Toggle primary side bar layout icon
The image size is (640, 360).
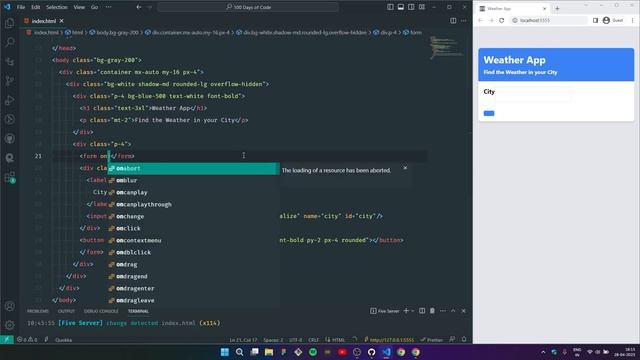pos(390,7)
